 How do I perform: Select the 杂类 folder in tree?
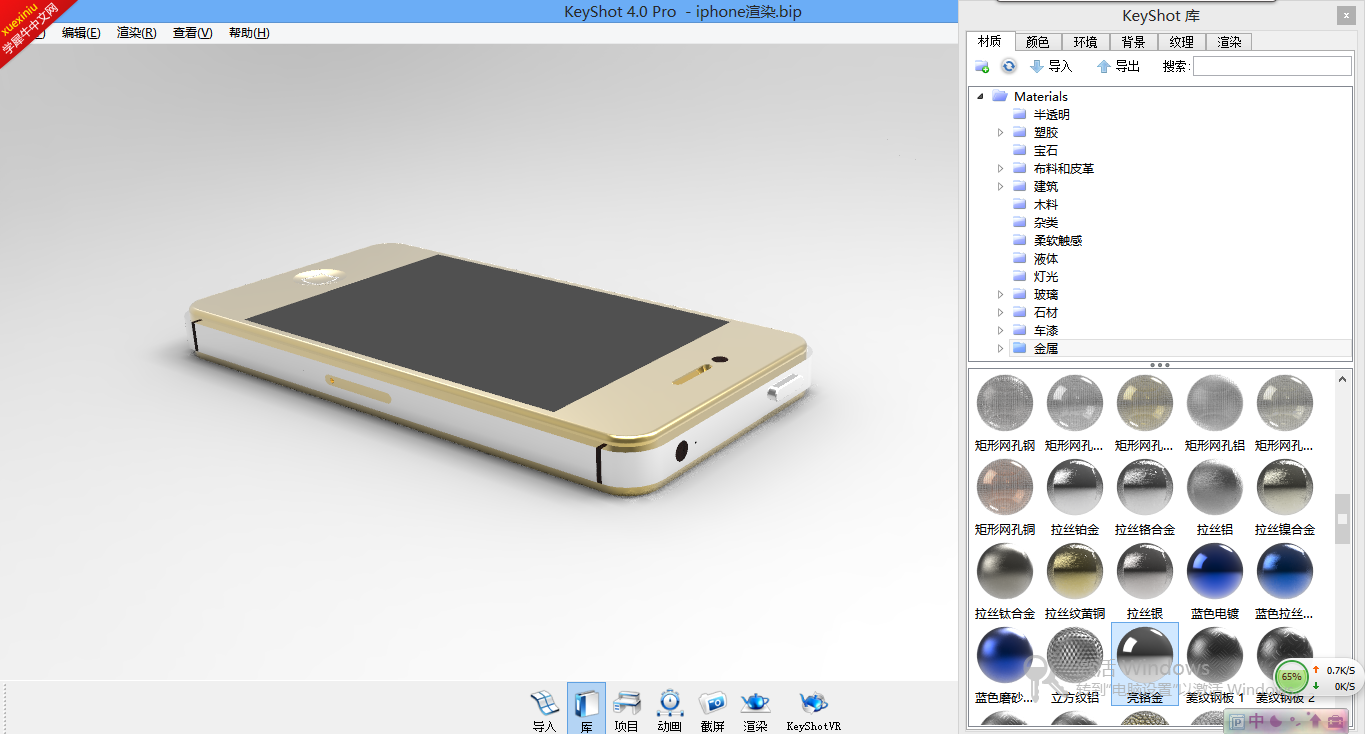click(1046, 222)
